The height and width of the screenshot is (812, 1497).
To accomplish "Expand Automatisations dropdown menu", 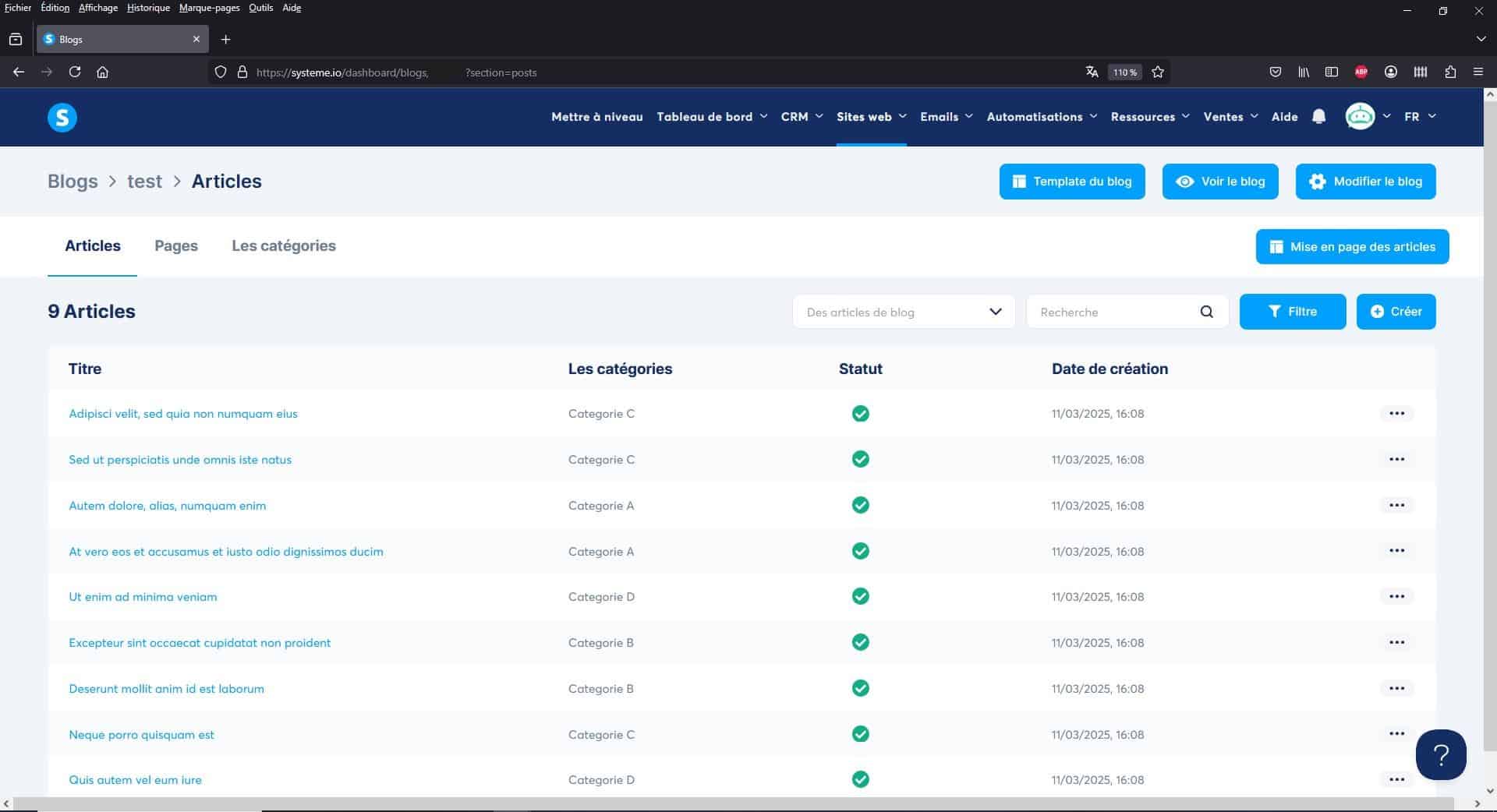I will [x=1042, y=117].
